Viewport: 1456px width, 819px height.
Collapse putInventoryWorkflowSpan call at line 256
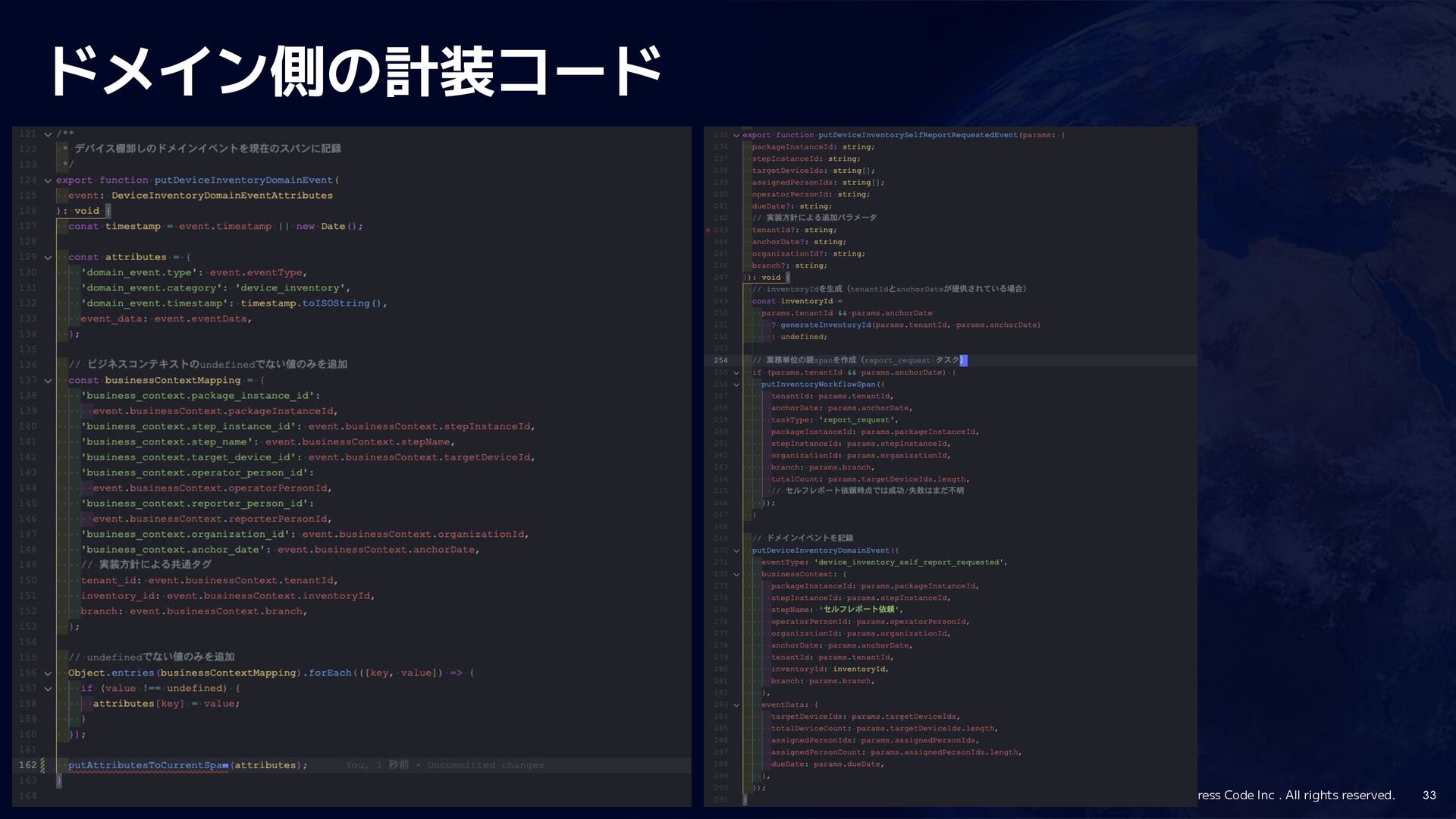[x=736, y=384]
